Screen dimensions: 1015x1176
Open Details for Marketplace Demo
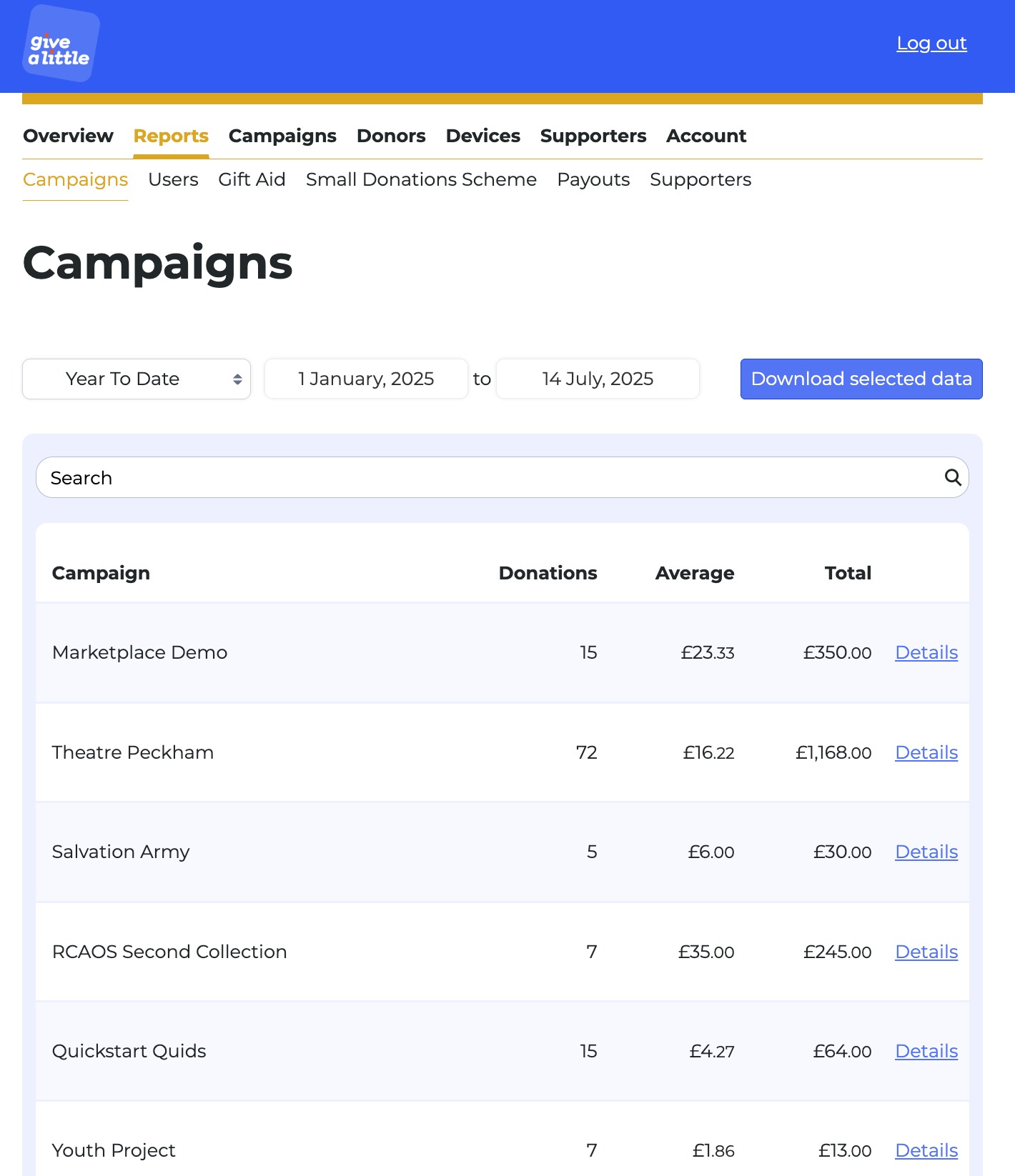point(926,652)
